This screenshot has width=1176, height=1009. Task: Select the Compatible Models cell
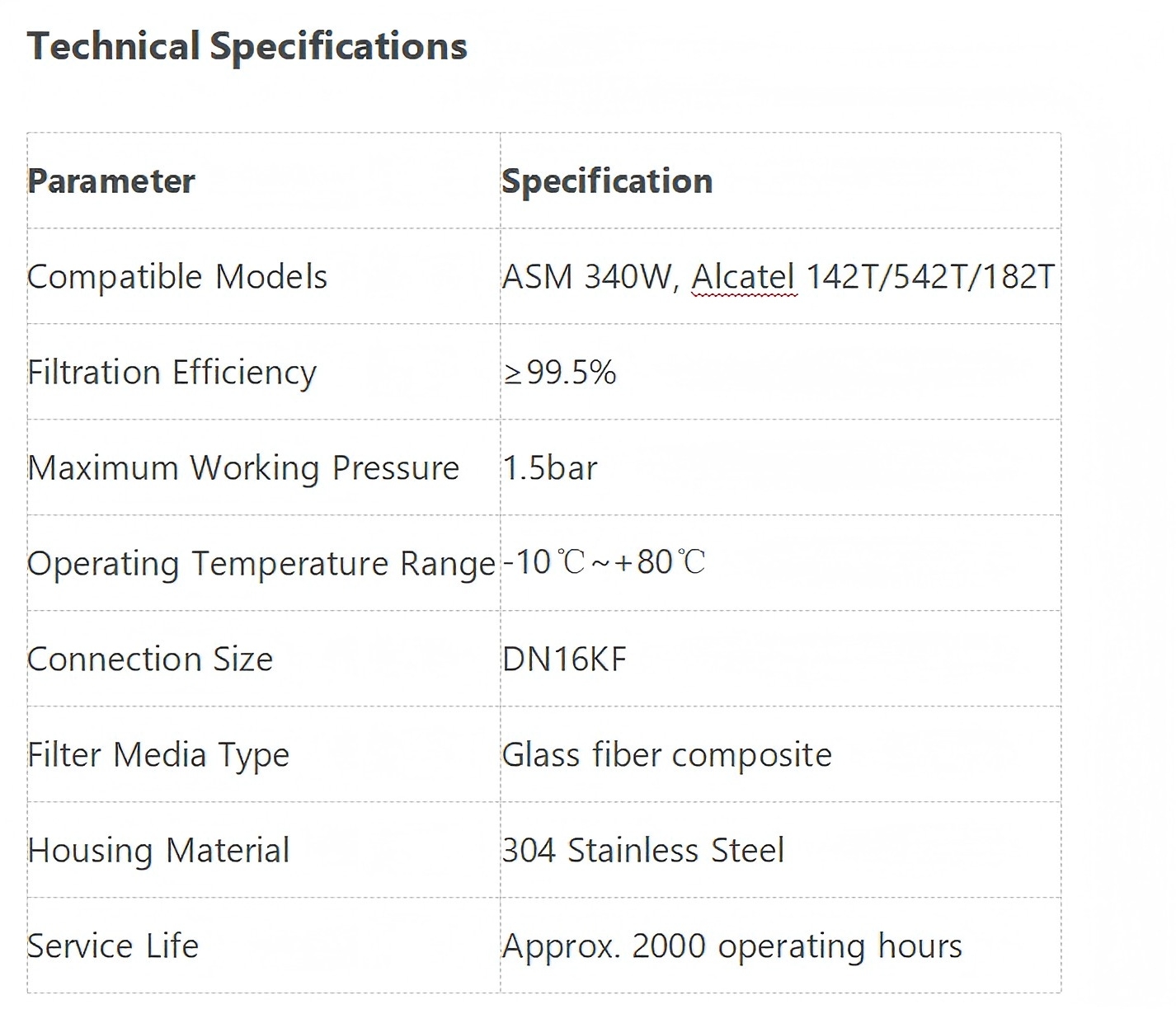tap(177, 277)
